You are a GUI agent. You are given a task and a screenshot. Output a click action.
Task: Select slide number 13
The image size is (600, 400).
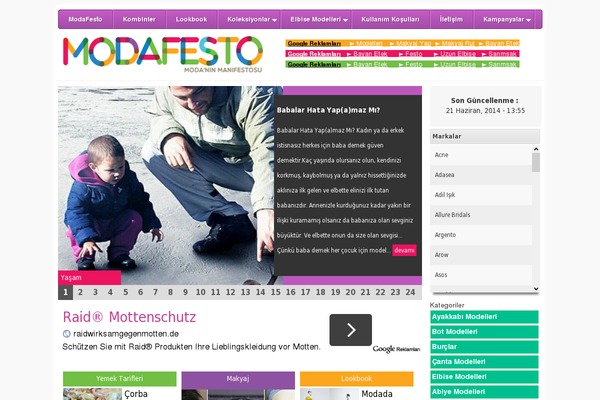point(245,292)
